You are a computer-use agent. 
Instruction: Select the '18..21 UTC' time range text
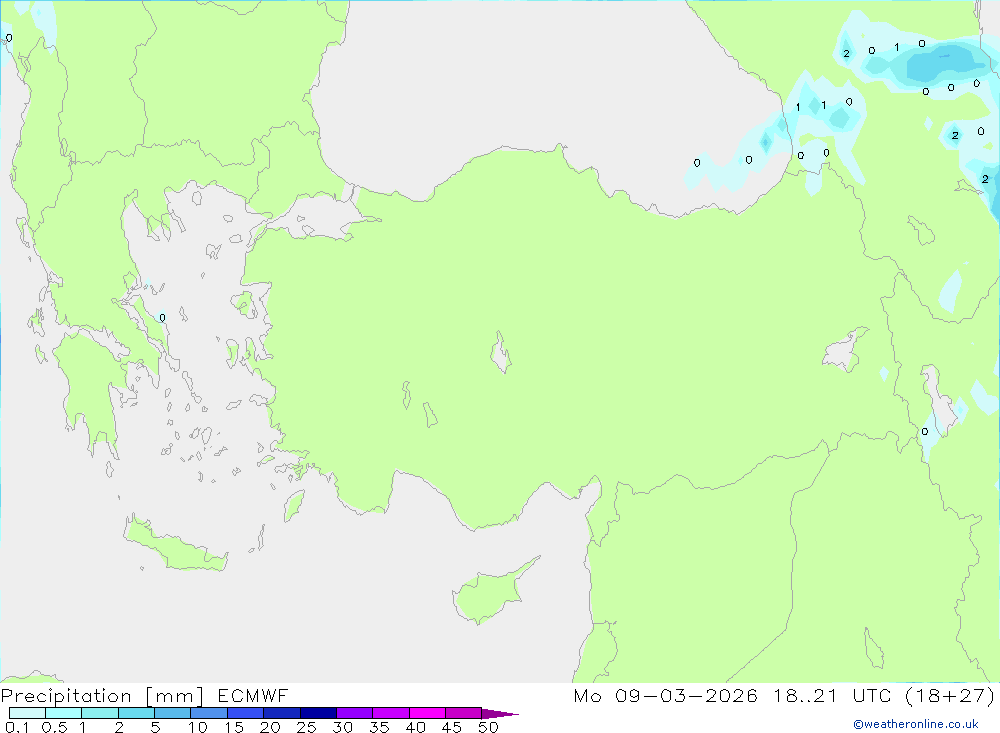tap(832, 695)
